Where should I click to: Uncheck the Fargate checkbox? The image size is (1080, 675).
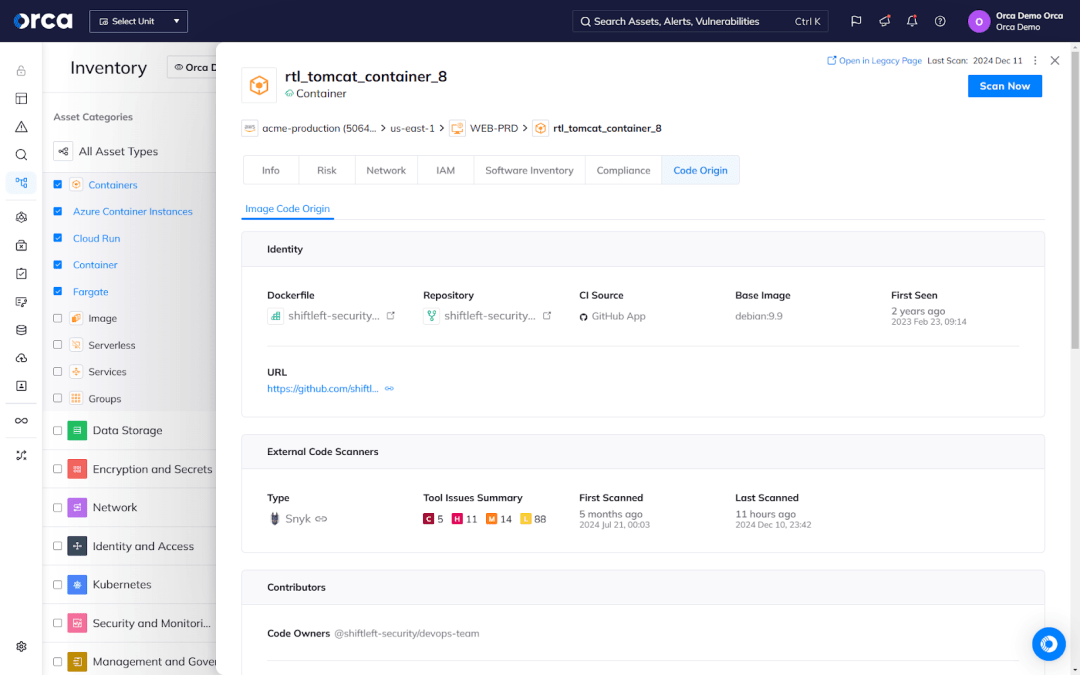[x=58, y=292]
